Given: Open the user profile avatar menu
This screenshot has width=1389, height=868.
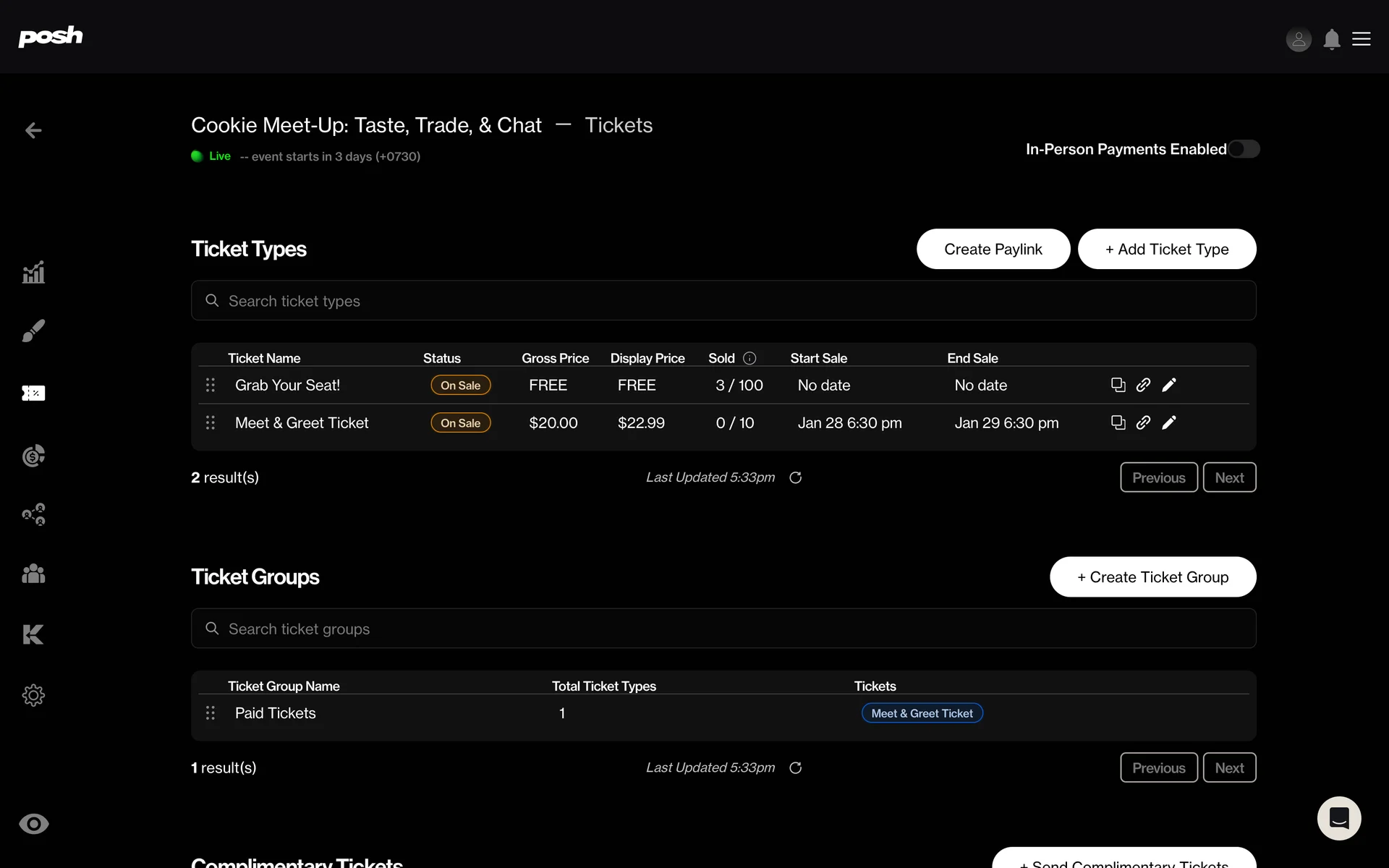Looking at the screenshot, I should (1299, 39).
